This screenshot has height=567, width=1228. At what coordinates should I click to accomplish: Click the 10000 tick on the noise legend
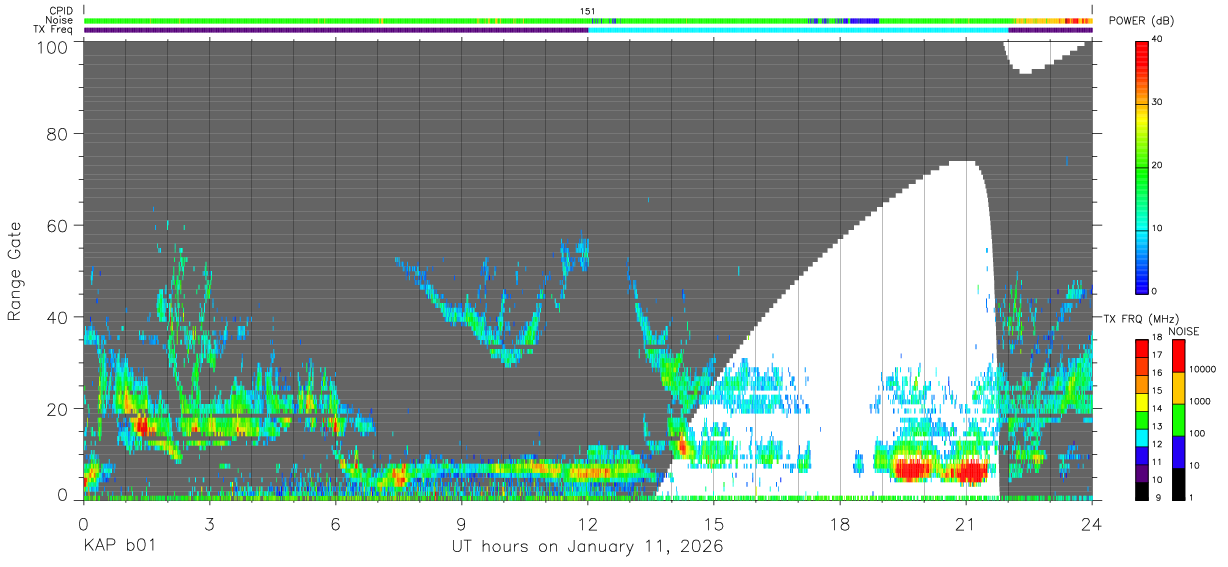[1201, 370]
